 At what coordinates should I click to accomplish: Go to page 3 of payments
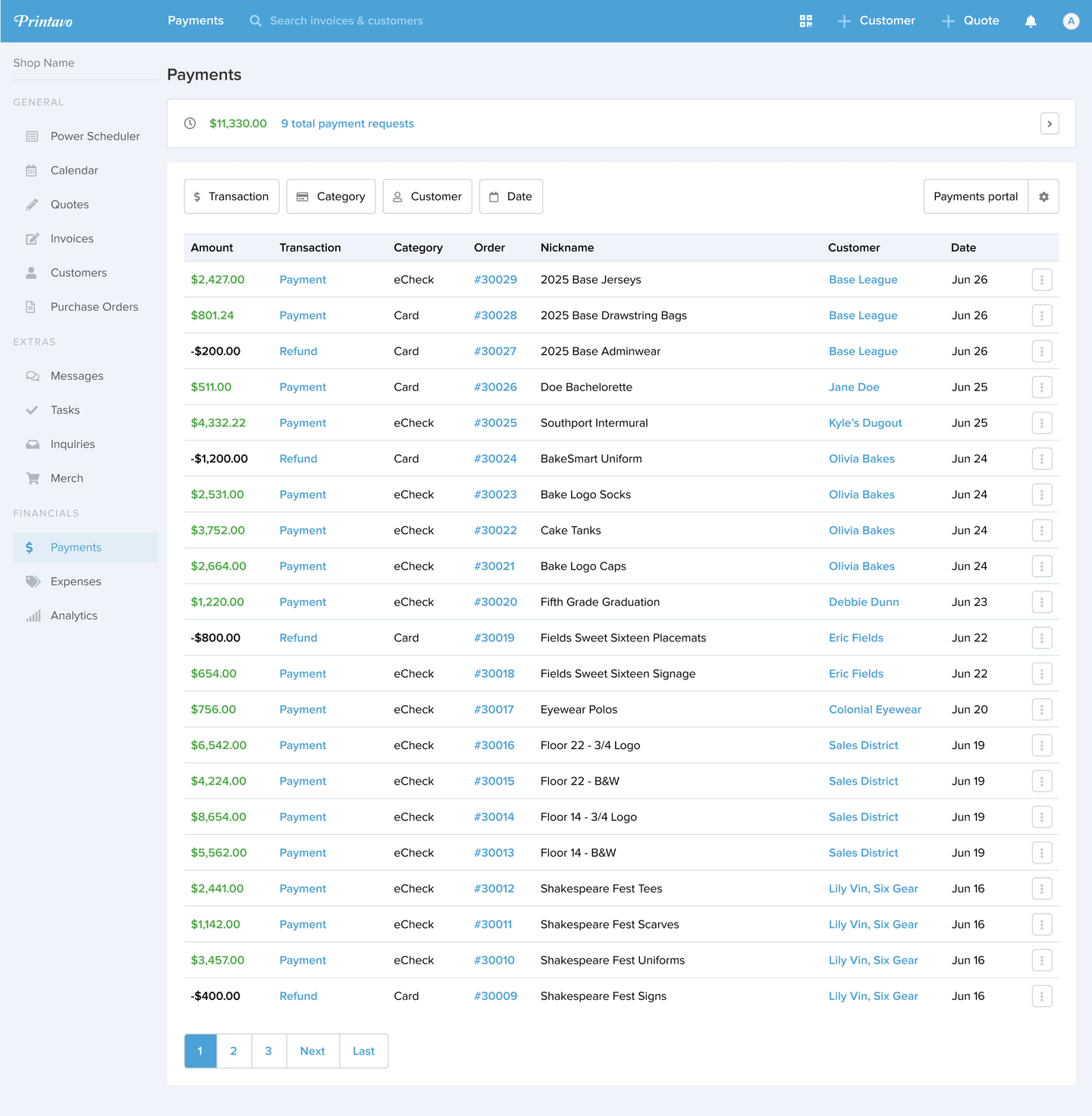point(268,1051)
